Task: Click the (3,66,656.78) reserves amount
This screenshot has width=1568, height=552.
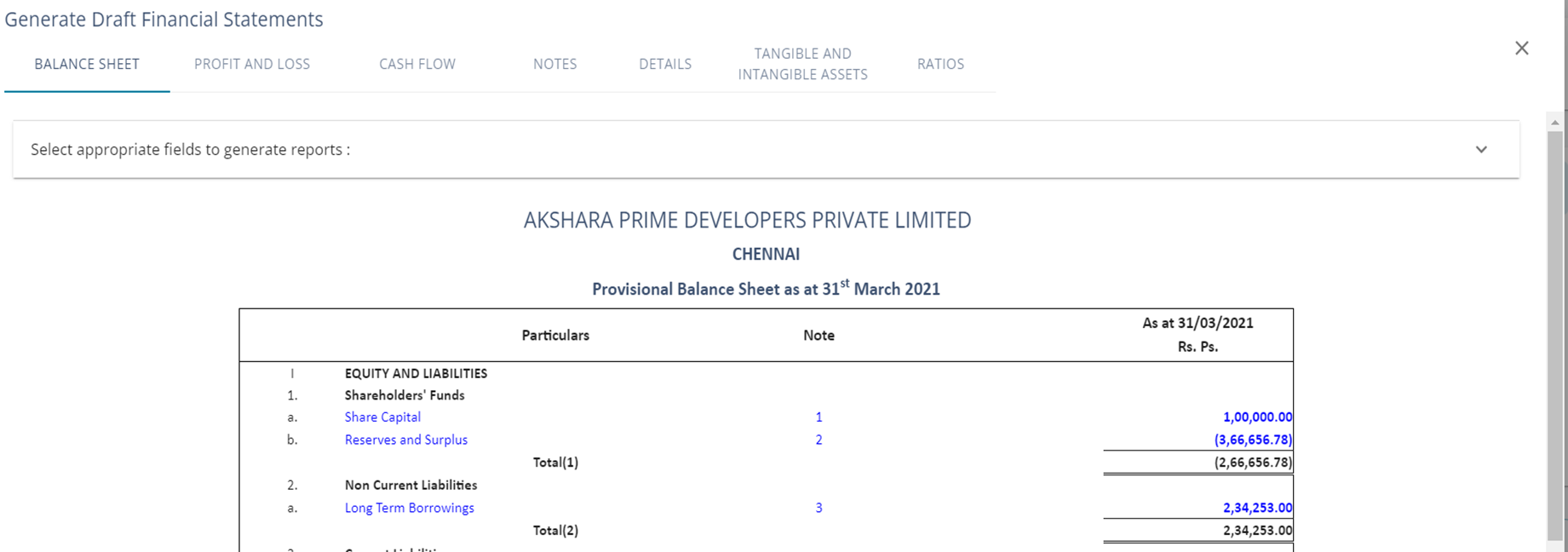Action: tap(1253, 440)
